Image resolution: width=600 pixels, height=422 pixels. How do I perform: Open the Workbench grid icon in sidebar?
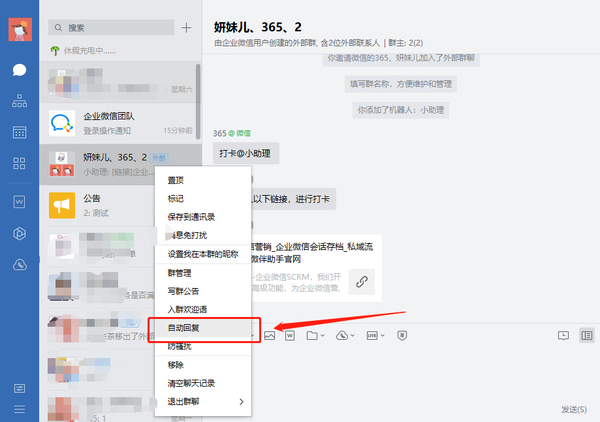tap(20, 163)
